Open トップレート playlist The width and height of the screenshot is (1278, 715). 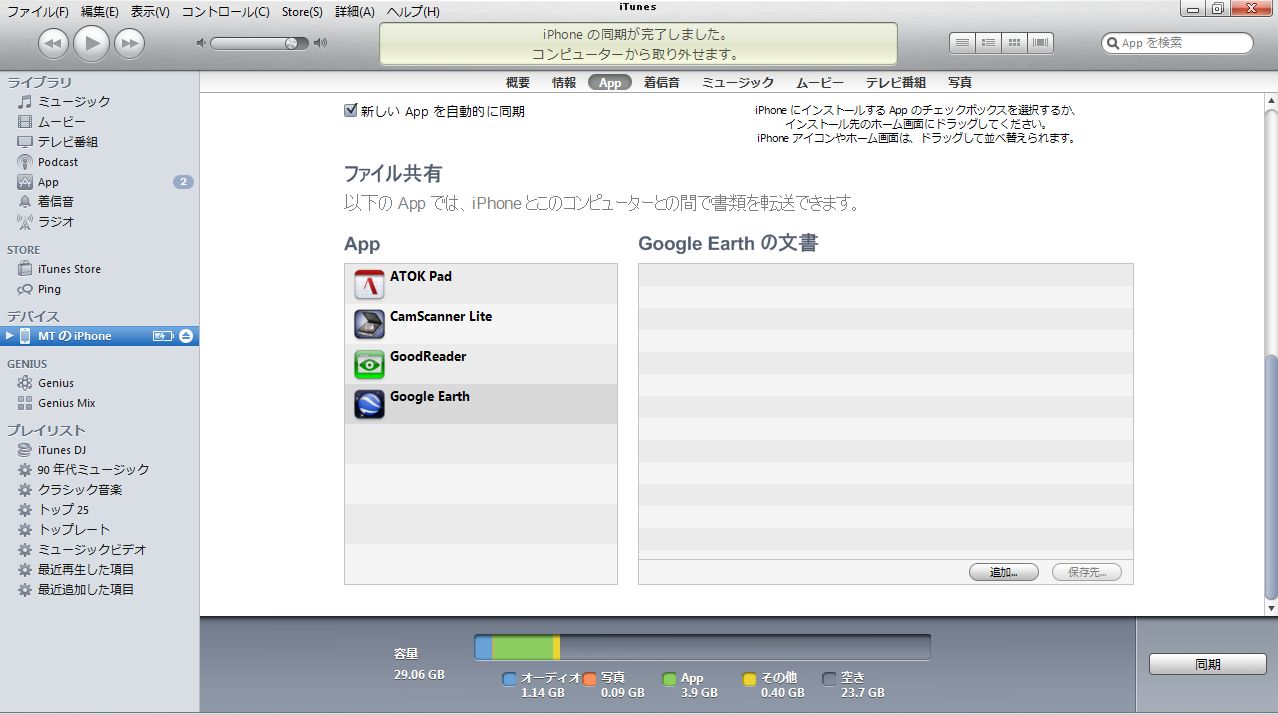(x=74, y=529)
